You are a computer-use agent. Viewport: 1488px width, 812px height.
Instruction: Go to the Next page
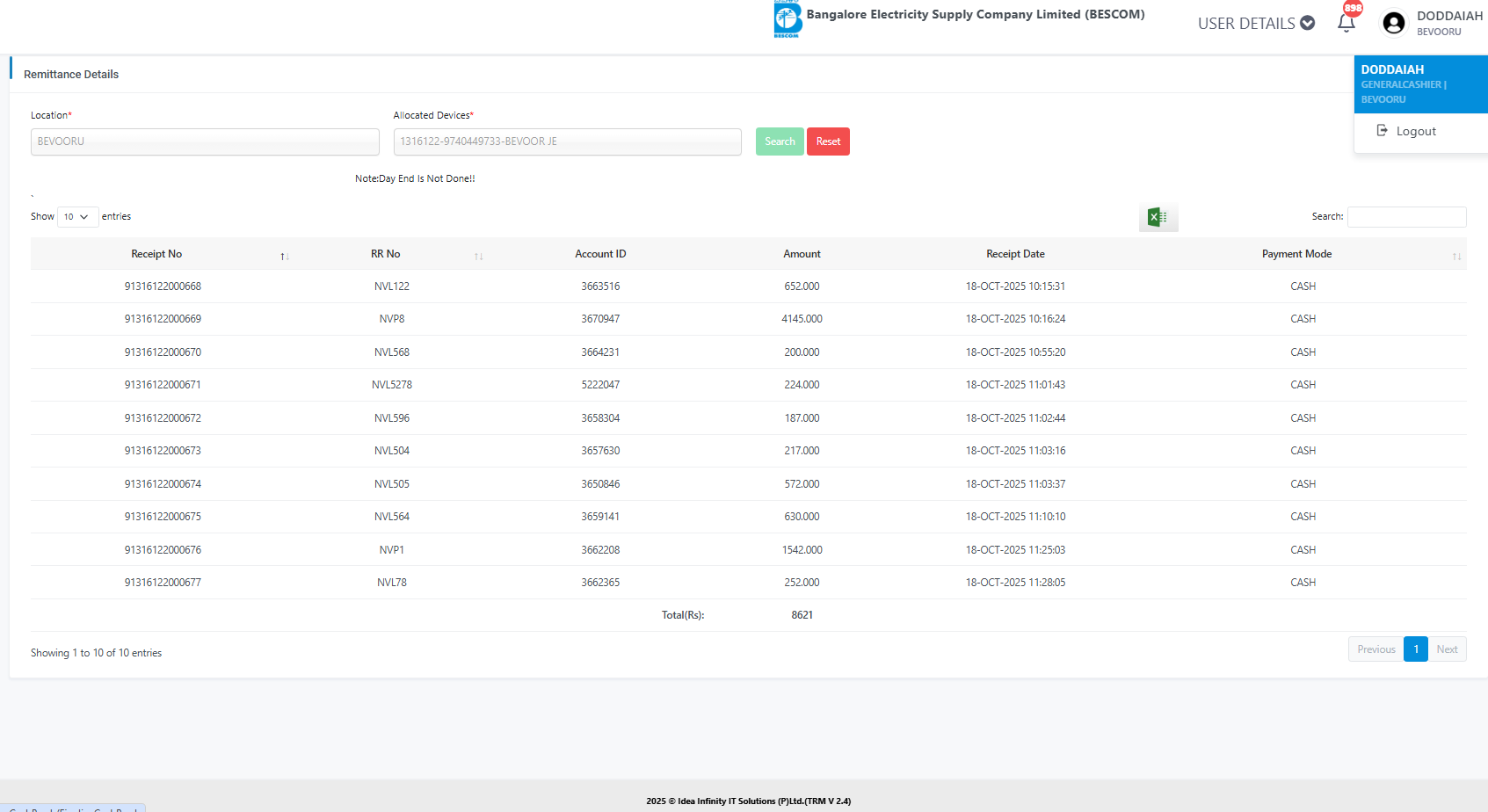click(1447, 649)
